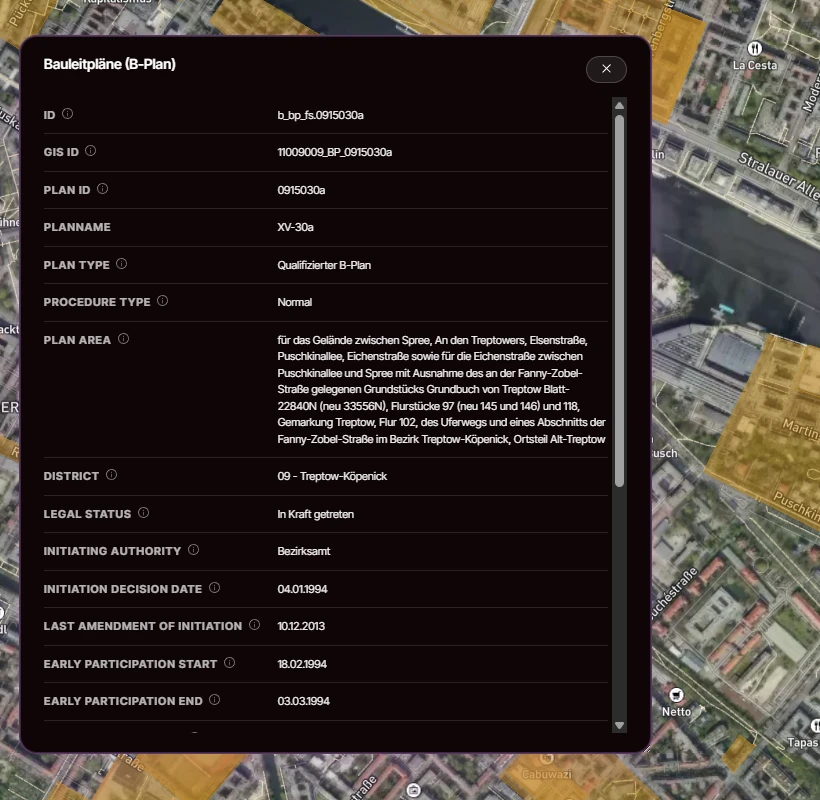The width and height of the screenshot is (820, 800).
Task: Click initiating authority value Bezirksamt
Action: 304,551
